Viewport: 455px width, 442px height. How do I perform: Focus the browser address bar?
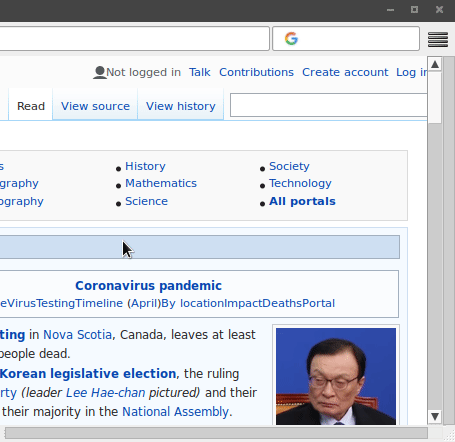coord(134,39)
